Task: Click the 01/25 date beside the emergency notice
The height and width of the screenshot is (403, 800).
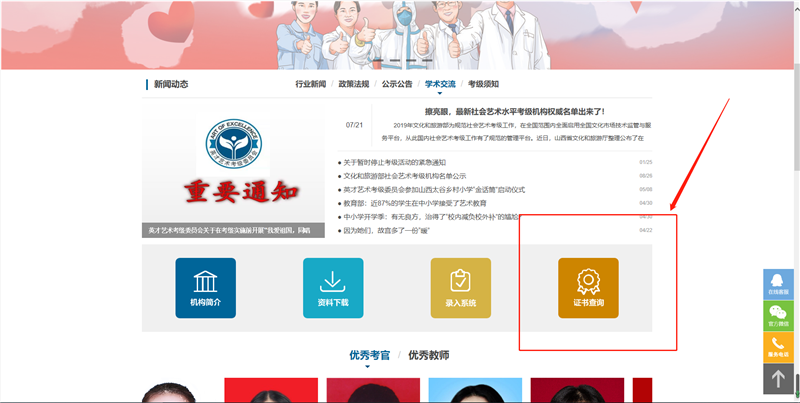Action: click(645, 162)
